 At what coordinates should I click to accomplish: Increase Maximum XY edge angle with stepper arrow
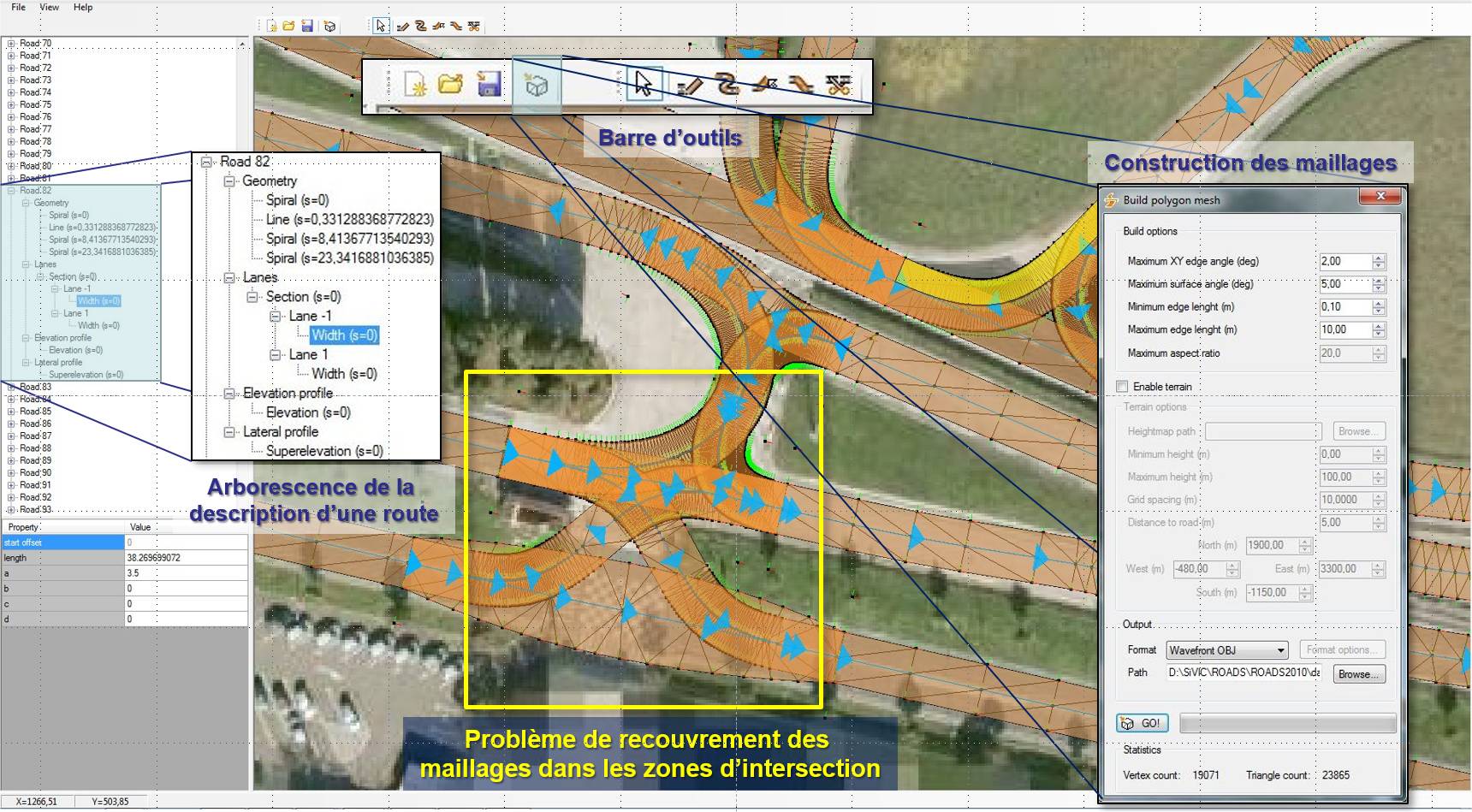(x=1378, y=258)
